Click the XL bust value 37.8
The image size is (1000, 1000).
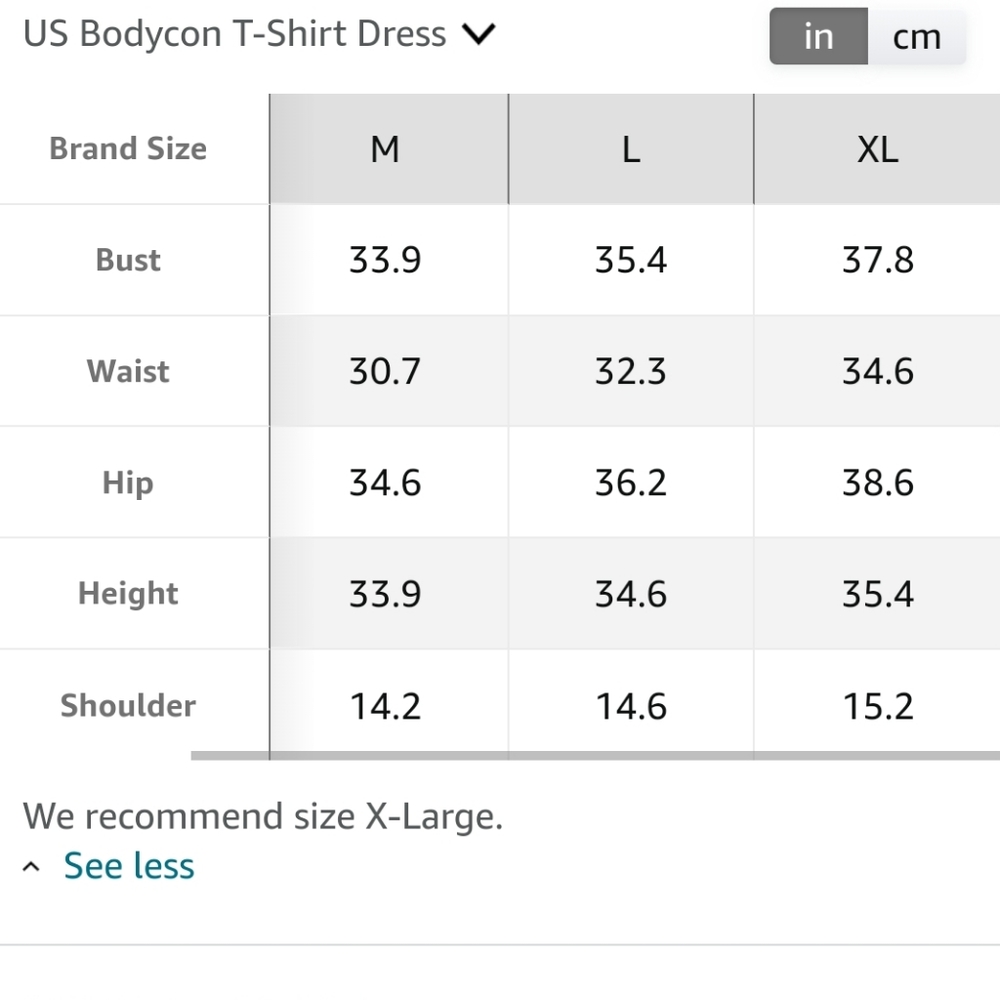[877, 260]
